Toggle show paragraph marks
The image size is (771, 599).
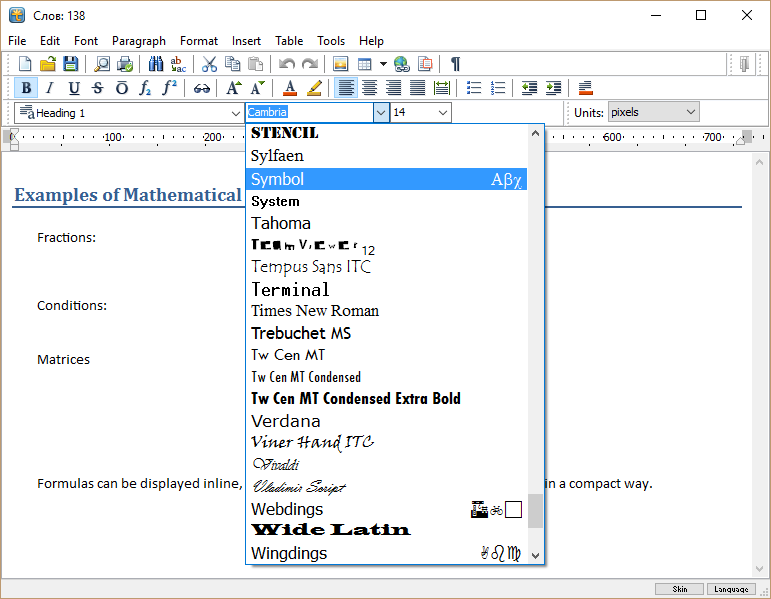click(x=455, y=64)
